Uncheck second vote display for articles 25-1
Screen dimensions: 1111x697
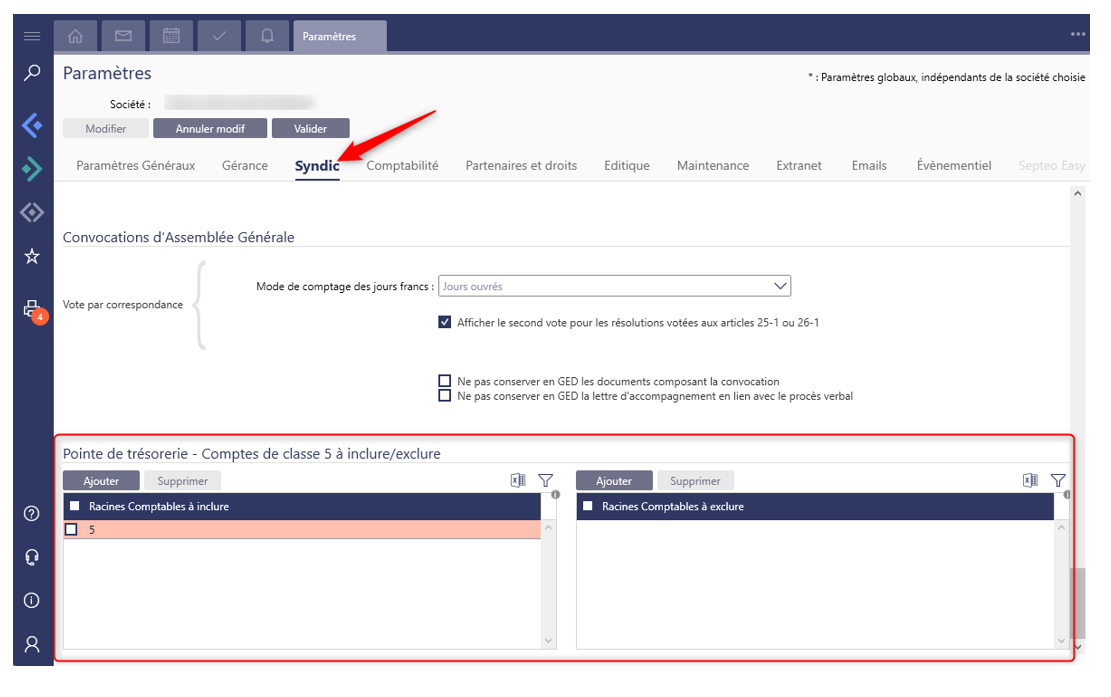[445, 323]
